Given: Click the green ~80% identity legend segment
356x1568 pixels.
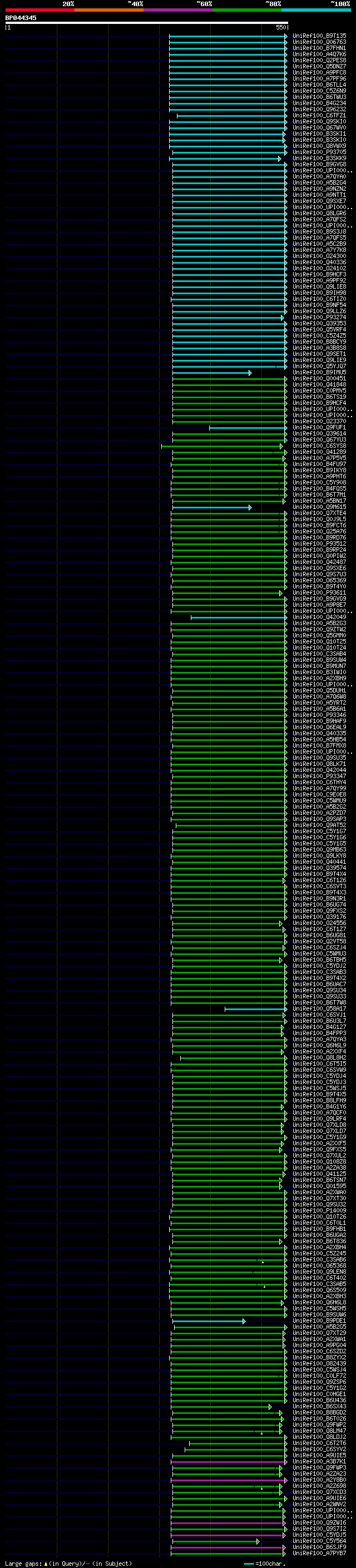Looking at the screenshot, I should point(247,10).
